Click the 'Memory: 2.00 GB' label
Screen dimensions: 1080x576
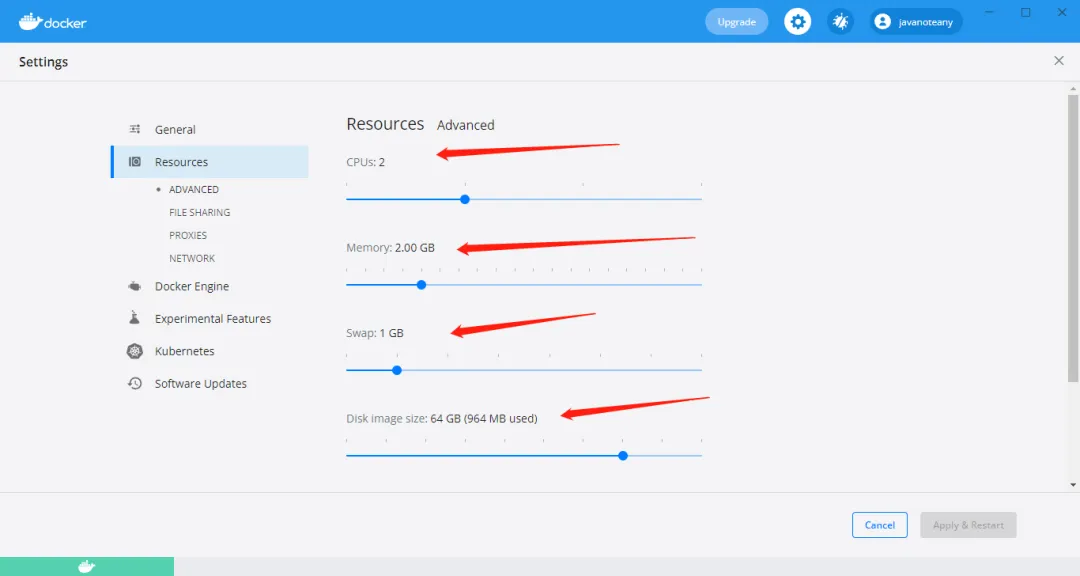click(x=391, y=247)
